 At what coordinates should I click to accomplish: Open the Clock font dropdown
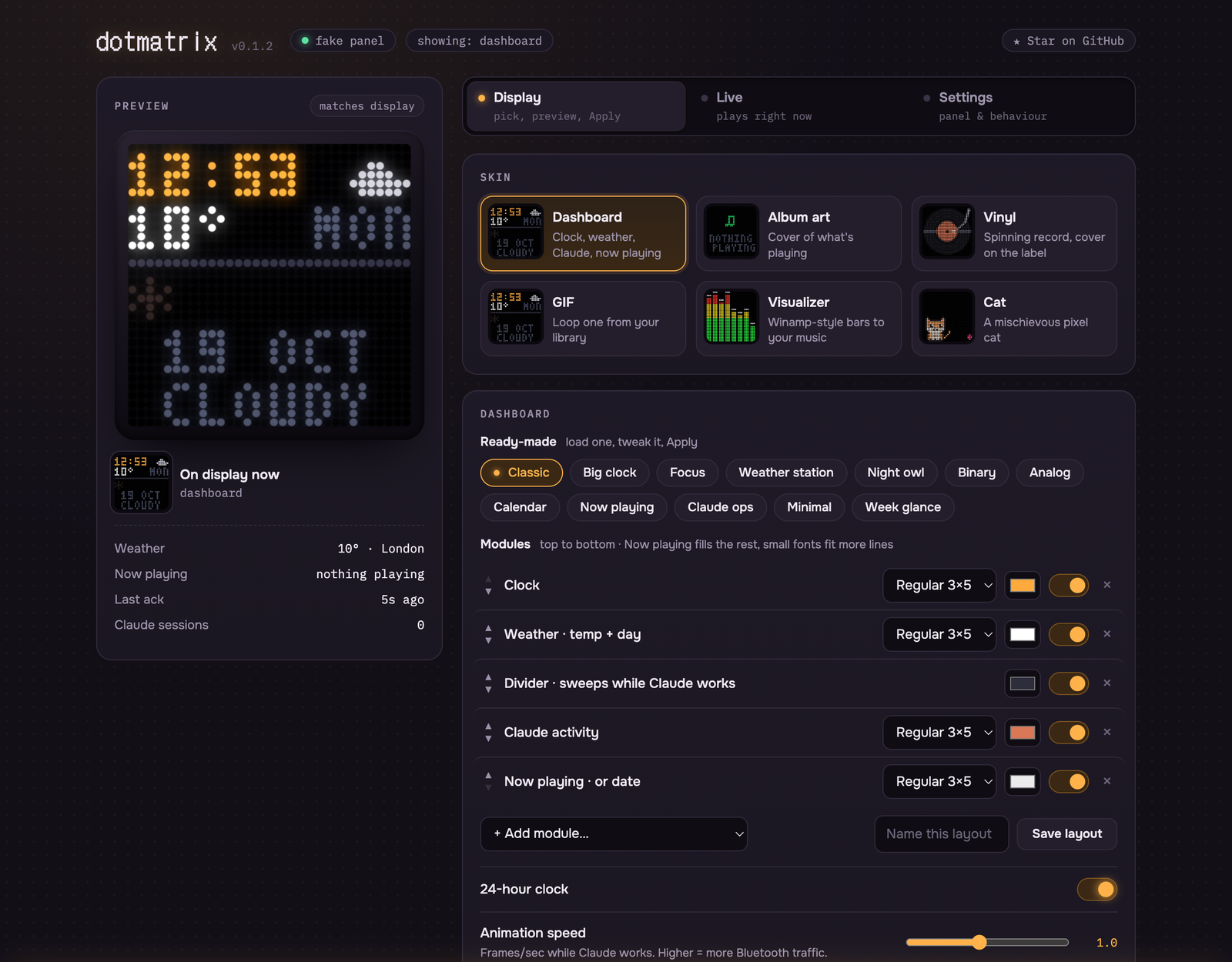click(x=939, y=585)
